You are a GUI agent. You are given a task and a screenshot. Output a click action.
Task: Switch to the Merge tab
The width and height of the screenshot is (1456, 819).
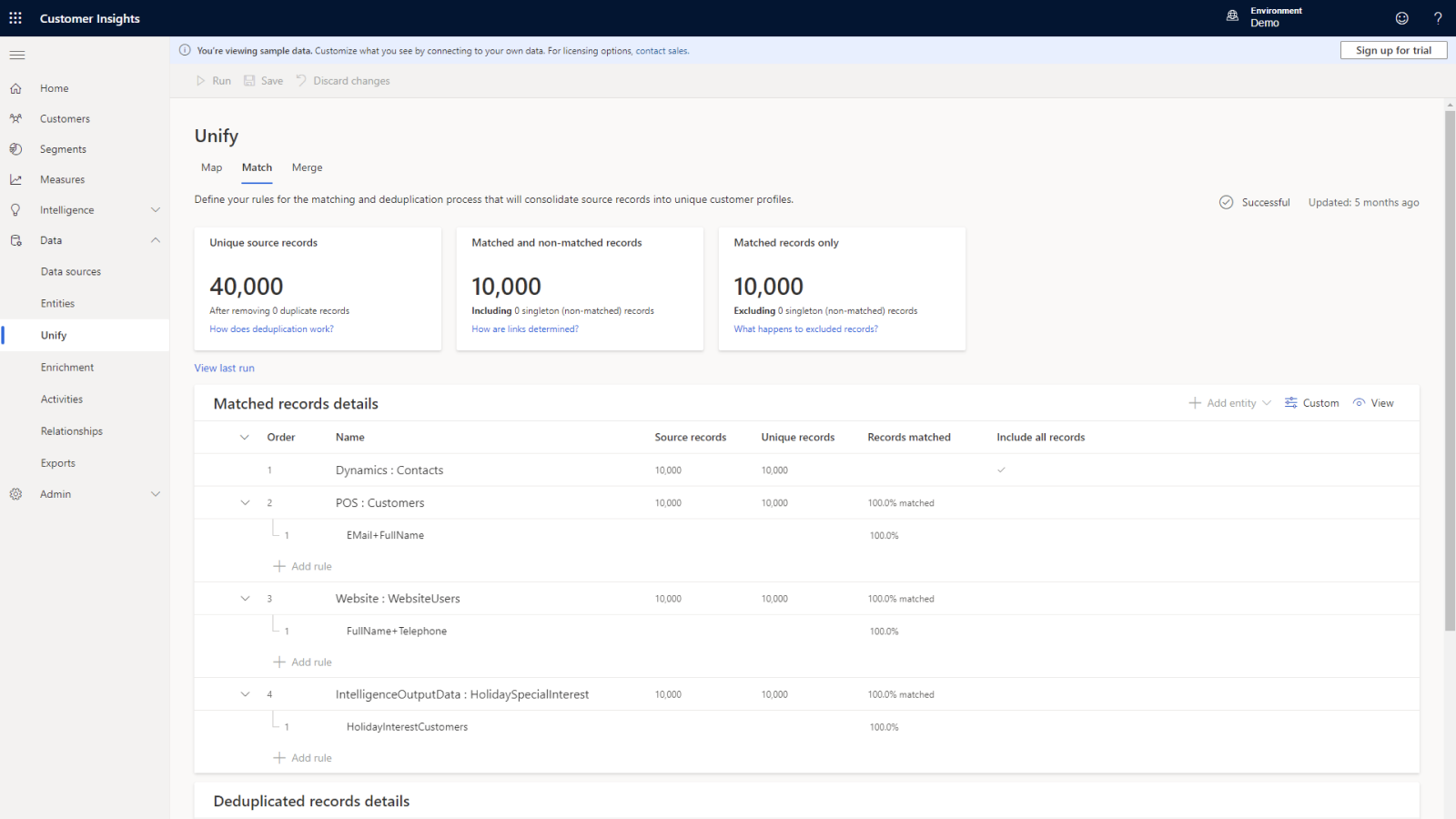pyautogui.click(x=307, y=167)
